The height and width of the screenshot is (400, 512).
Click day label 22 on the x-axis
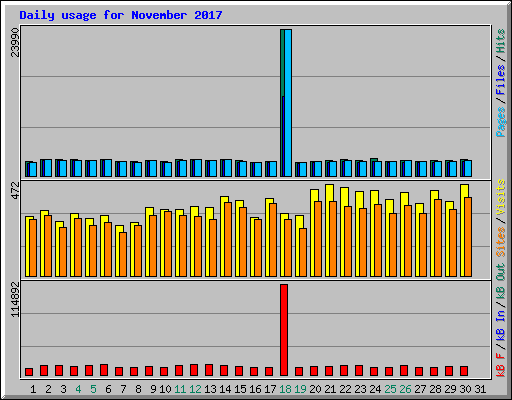[x=345, y=389]
